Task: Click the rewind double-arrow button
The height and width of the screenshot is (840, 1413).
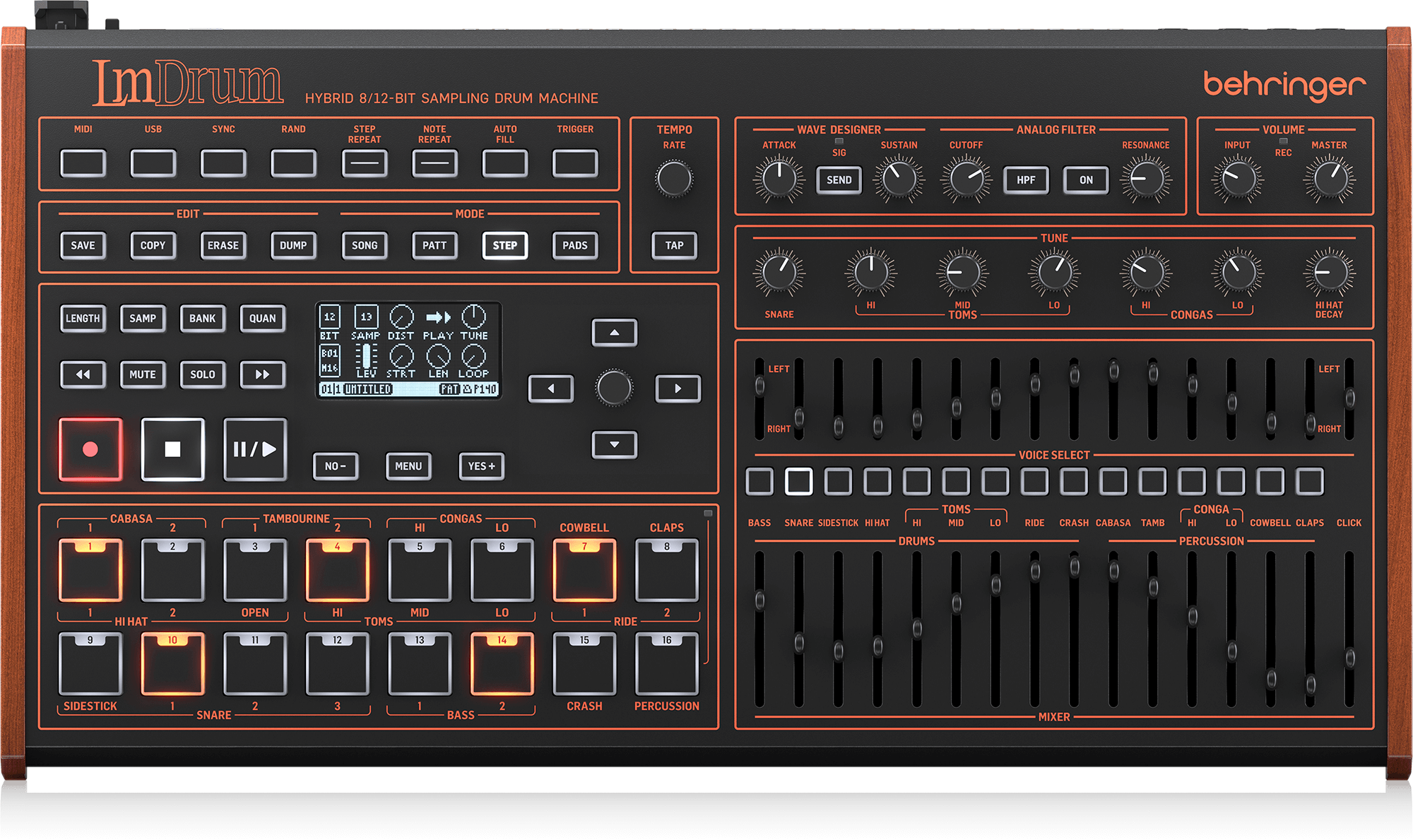Action: point(83,374)
